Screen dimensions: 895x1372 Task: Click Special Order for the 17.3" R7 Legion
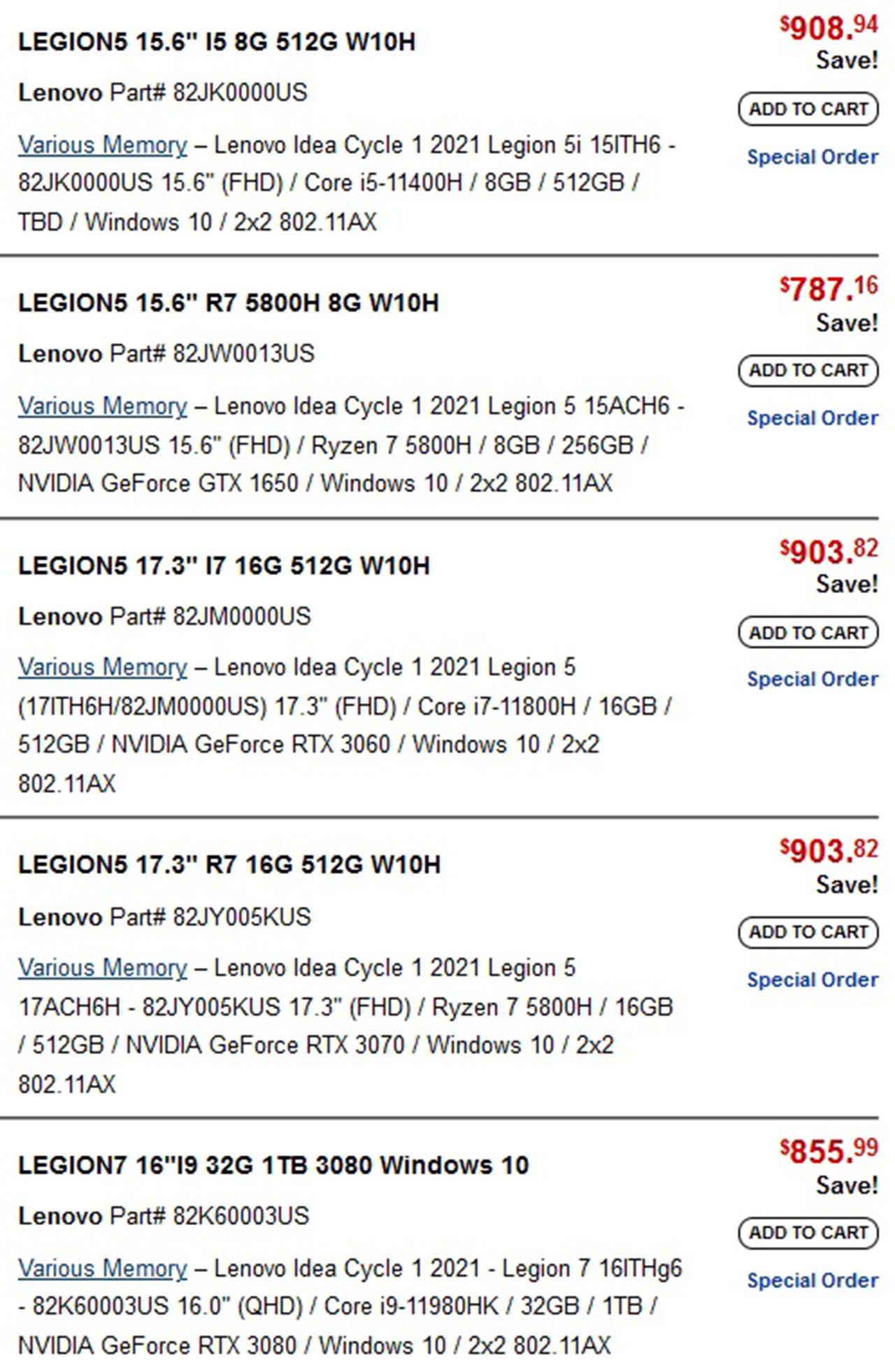coord(812,980)
